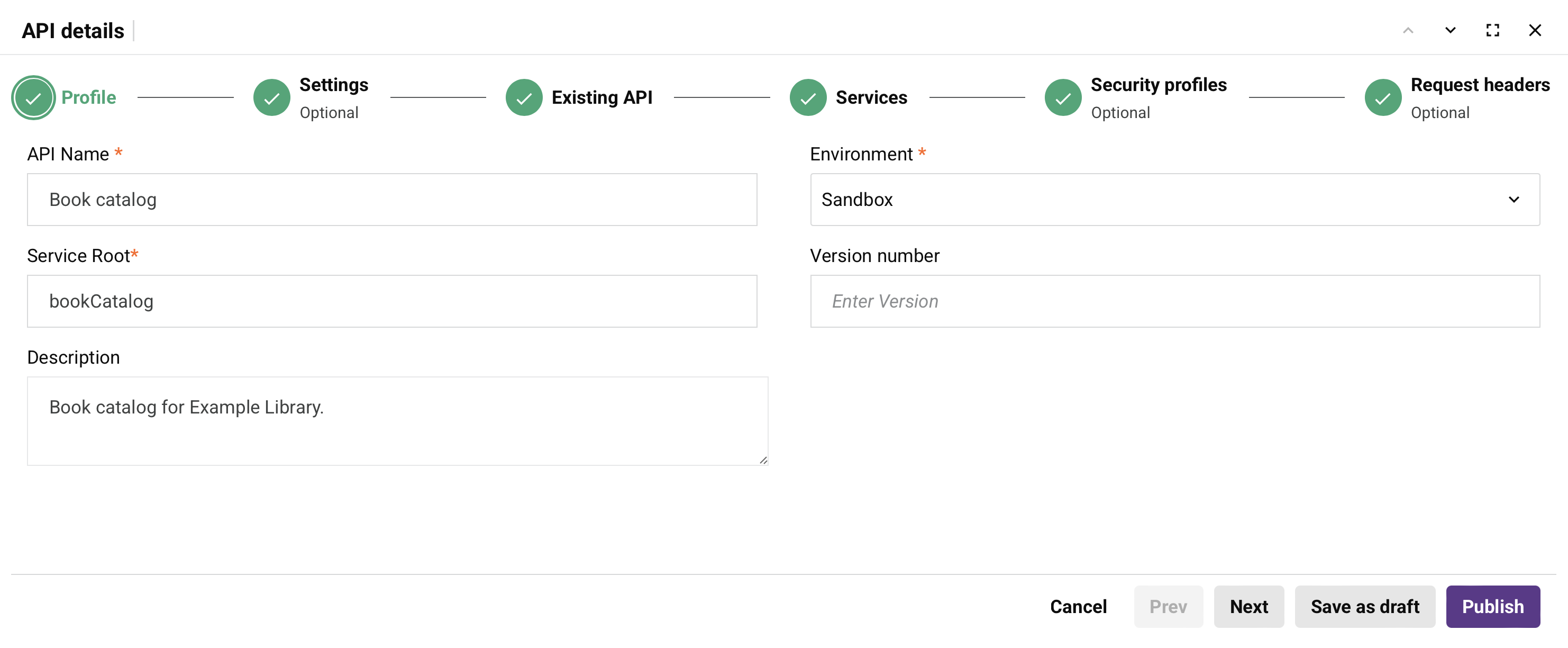Cancel the API details form
Viewport: 1568px width, 648px height.
pos(1078,607)
